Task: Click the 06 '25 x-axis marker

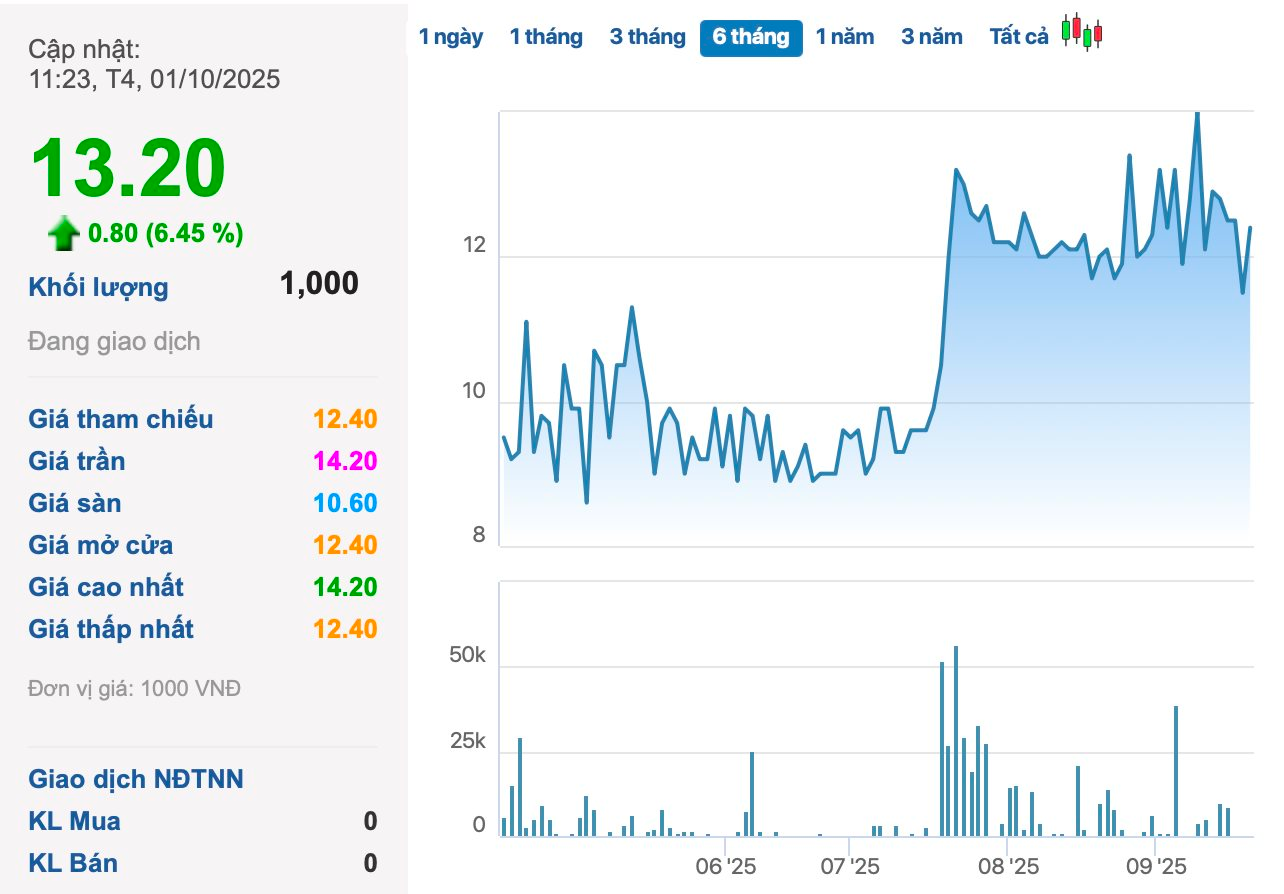Action: [x=726, y=864]
